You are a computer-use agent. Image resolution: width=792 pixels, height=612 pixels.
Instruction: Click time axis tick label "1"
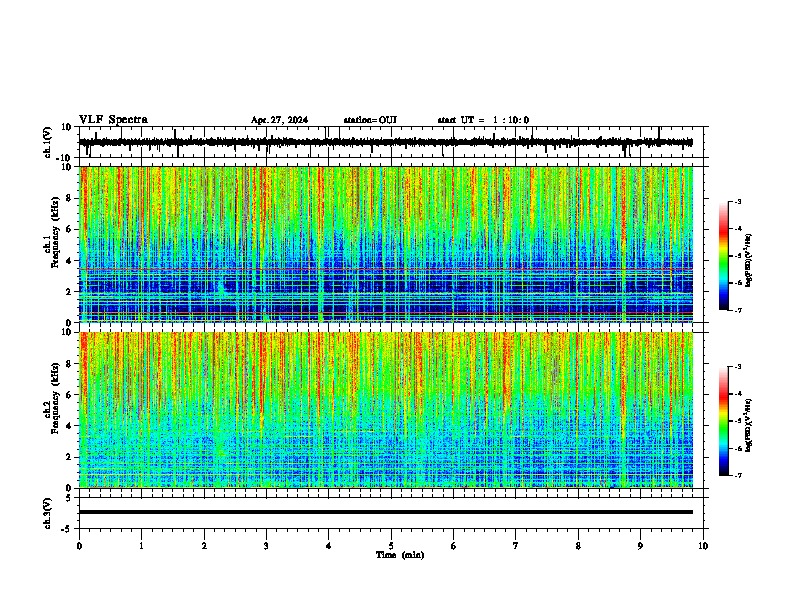[x=142, y=546]
